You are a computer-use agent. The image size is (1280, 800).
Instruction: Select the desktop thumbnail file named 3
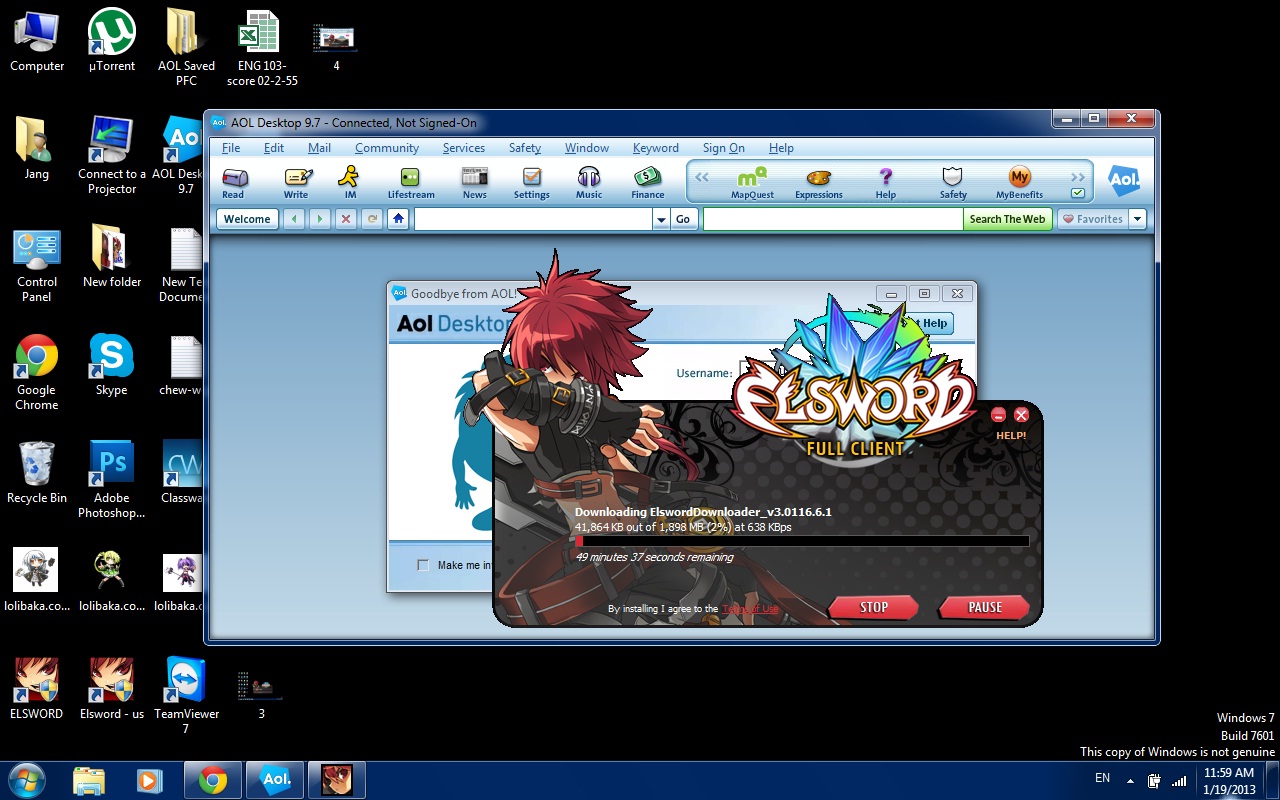(261, 695)
